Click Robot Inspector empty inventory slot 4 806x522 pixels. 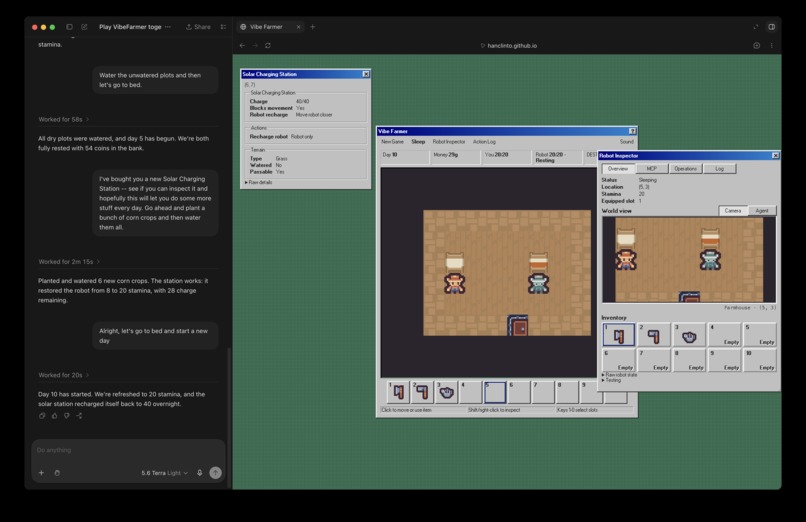(725, 335)
